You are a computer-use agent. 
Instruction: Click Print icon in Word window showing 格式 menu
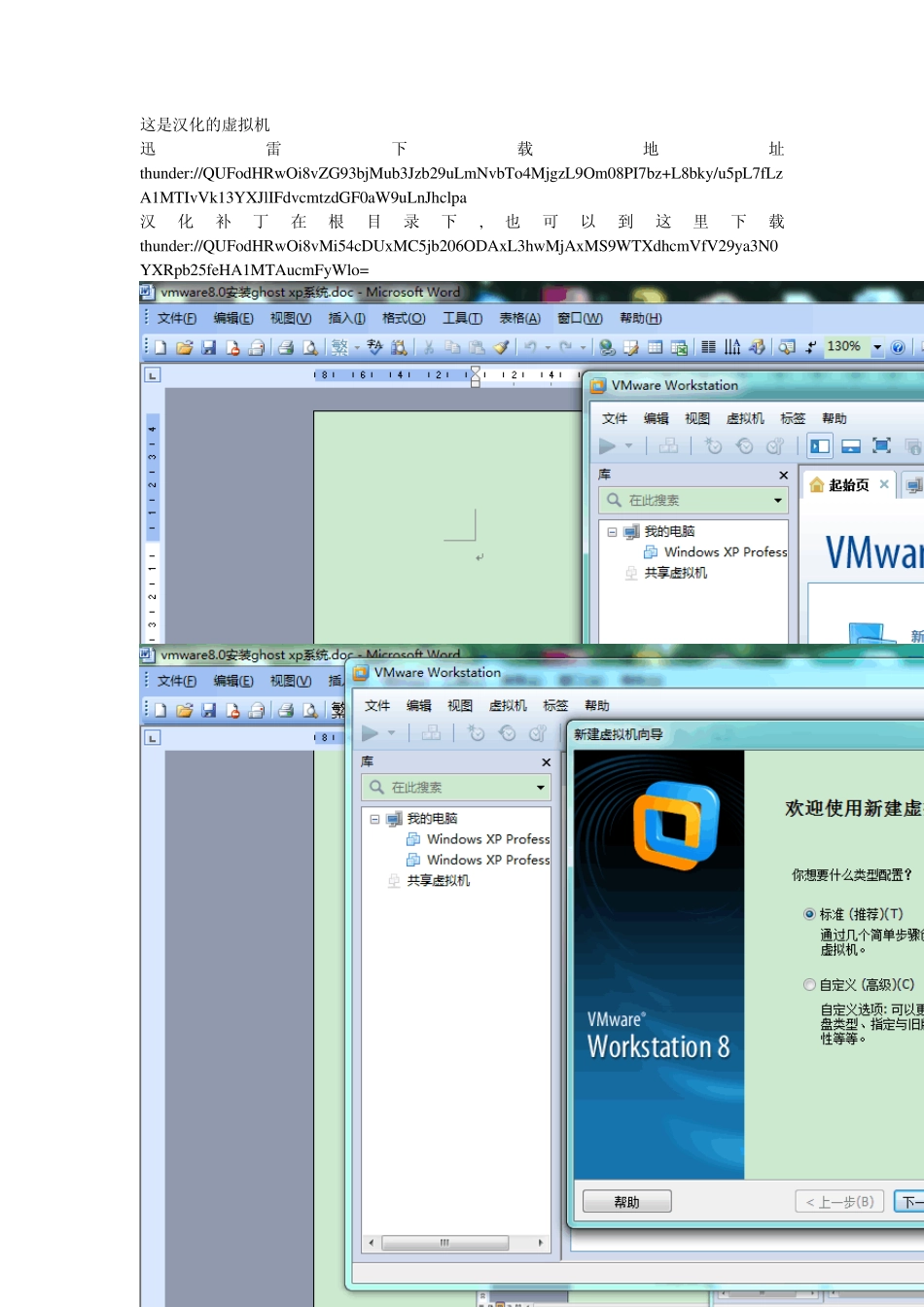286,347
